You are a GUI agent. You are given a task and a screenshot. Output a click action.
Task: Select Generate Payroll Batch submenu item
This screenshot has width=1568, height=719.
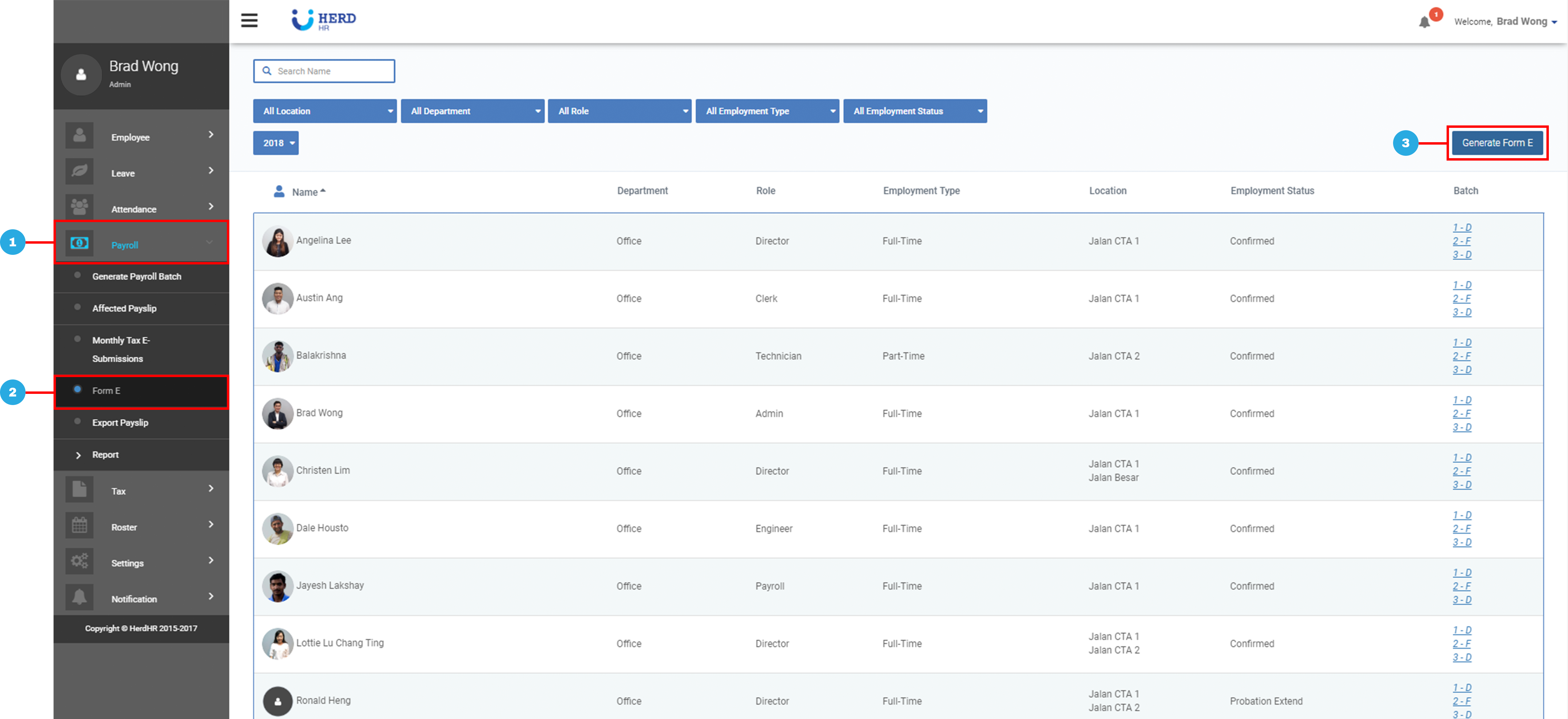point(136,276)
